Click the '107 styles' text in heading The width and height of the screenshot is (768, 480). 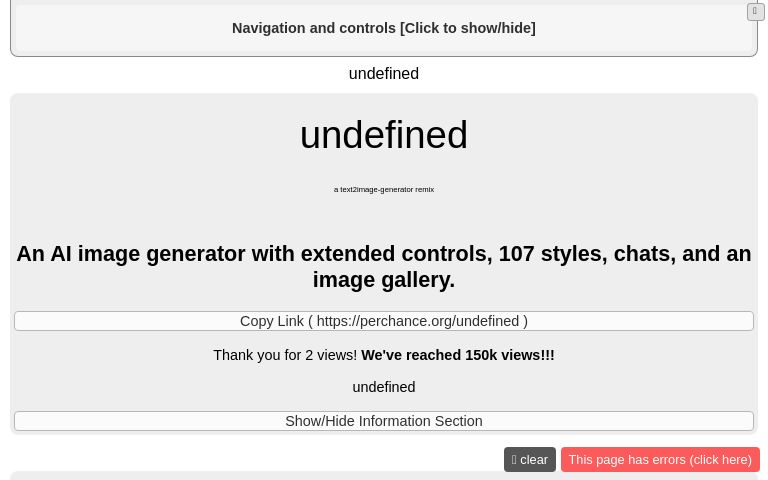[x=550, y=254]
